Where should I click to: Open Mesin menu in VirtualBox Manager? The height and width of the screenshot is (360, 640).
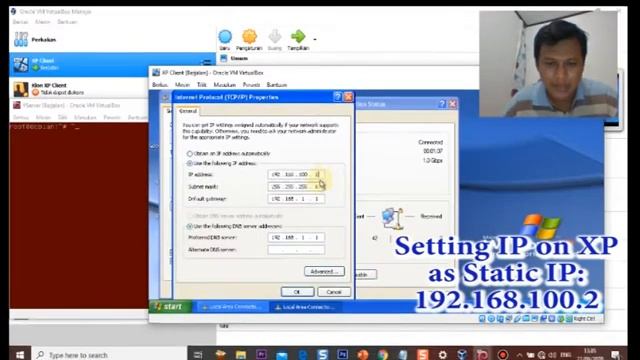(42, 22)
